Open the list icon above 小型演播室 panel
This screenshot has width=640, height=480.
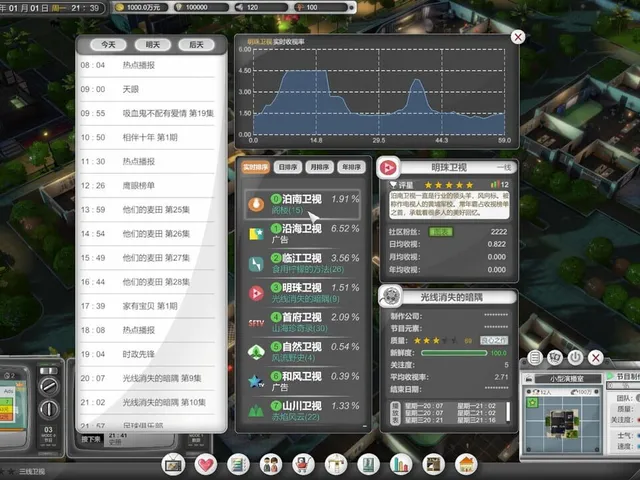coord(535,358)
